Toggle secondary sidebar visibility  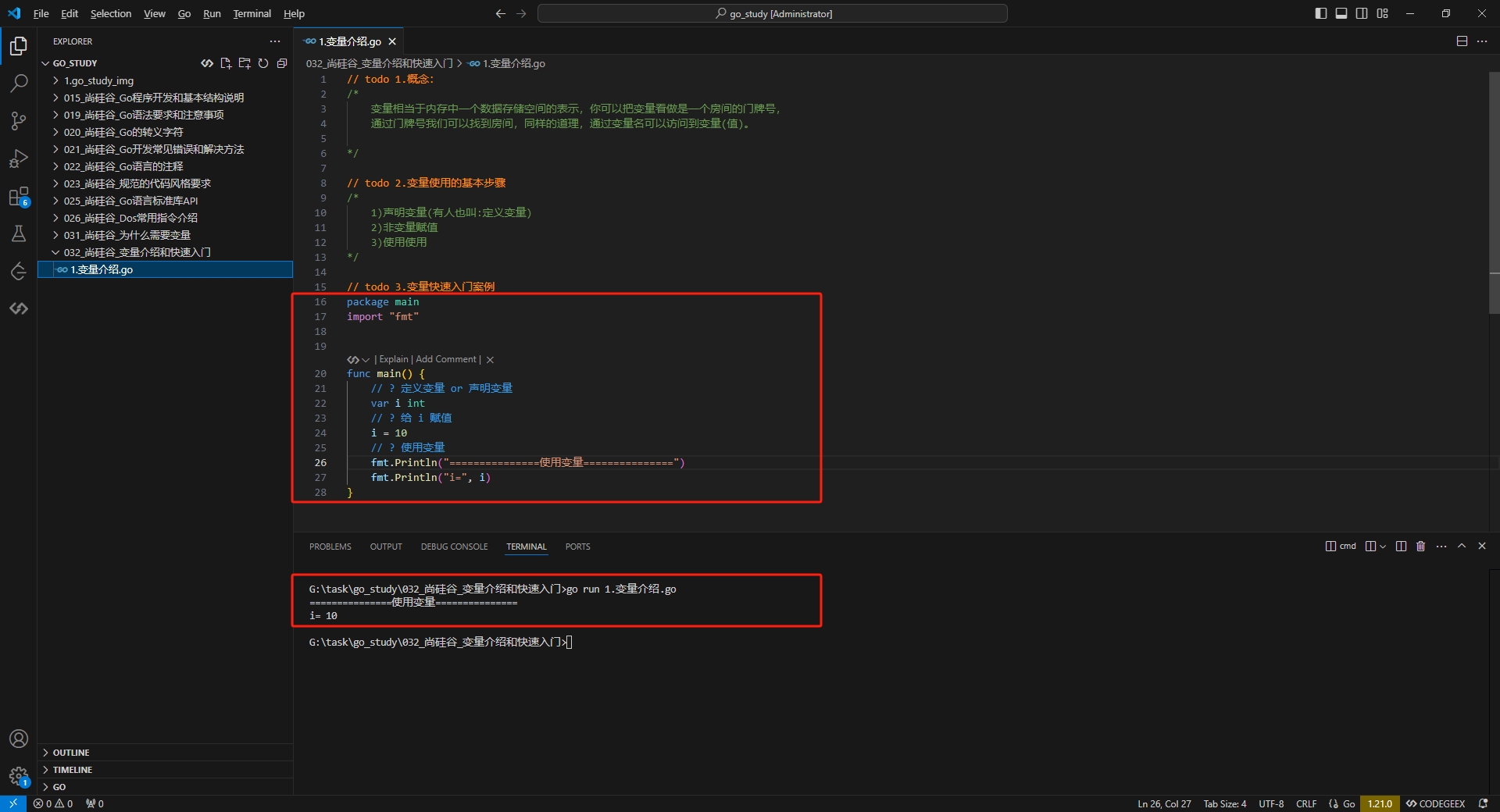[1362, 13]
